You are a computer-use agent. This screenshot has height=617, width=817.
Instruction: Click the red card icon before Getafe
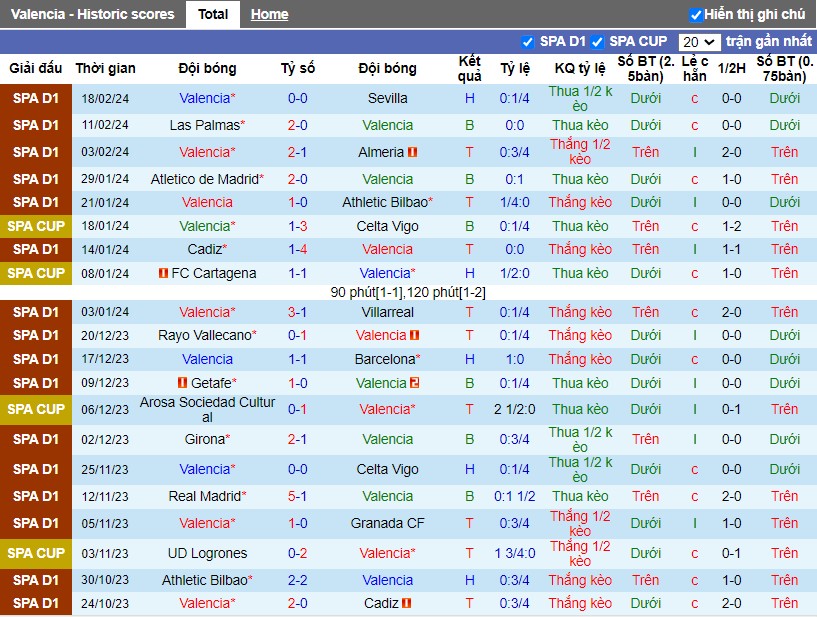(182, 383)
